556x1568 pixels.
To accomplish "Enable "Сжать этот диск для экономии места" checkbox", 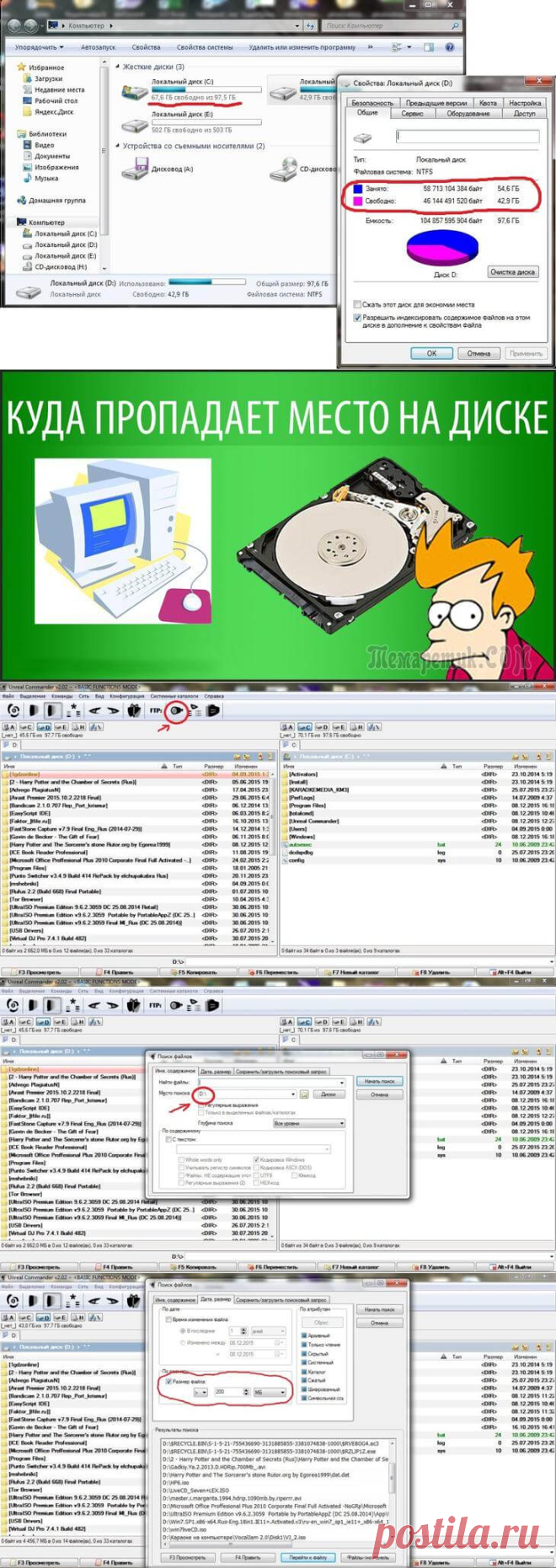I will pyautogui.click(x=357, y=304).
